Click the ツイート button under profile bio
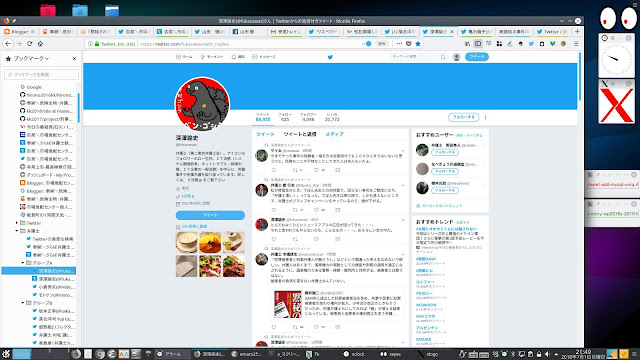Screen dimensions: 640x360 (x=210, y=215)
